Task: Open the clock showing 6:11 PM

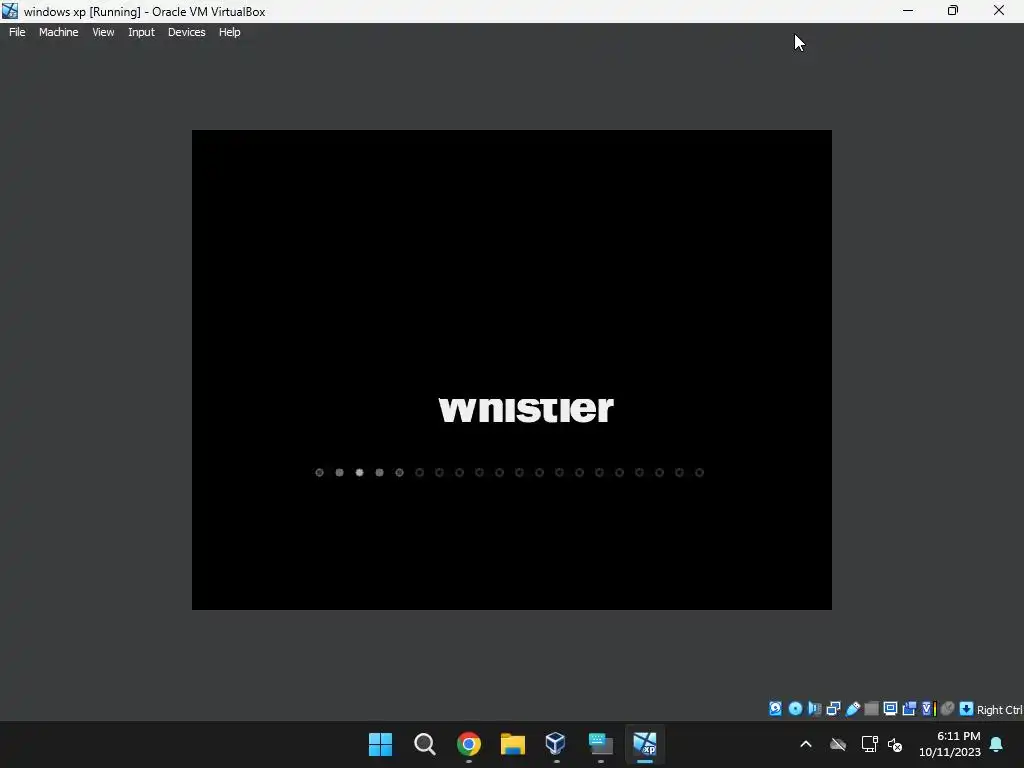Action: (950, 744)
